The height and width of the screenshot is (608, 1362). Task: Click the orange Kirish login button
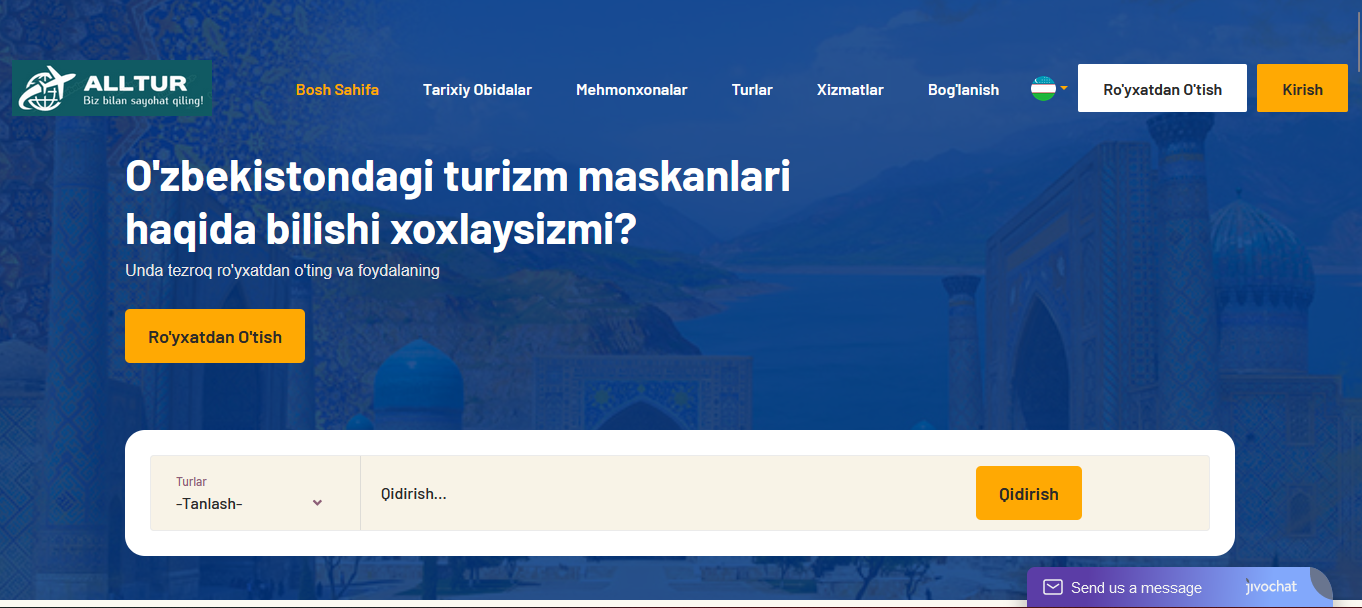click(1302, 89)
